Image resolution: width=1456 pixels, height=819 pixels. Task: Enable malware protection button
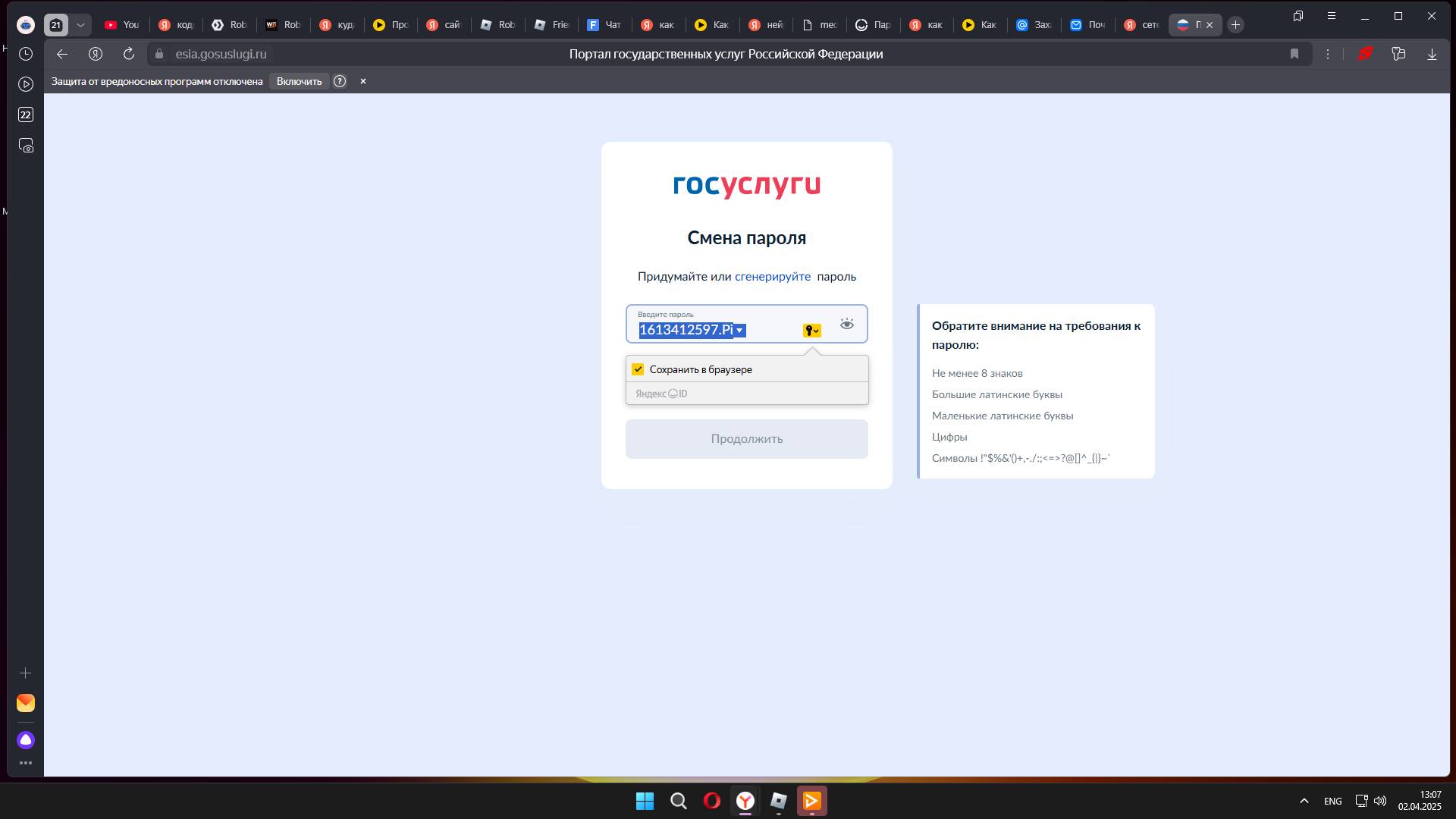pos(299,81)
